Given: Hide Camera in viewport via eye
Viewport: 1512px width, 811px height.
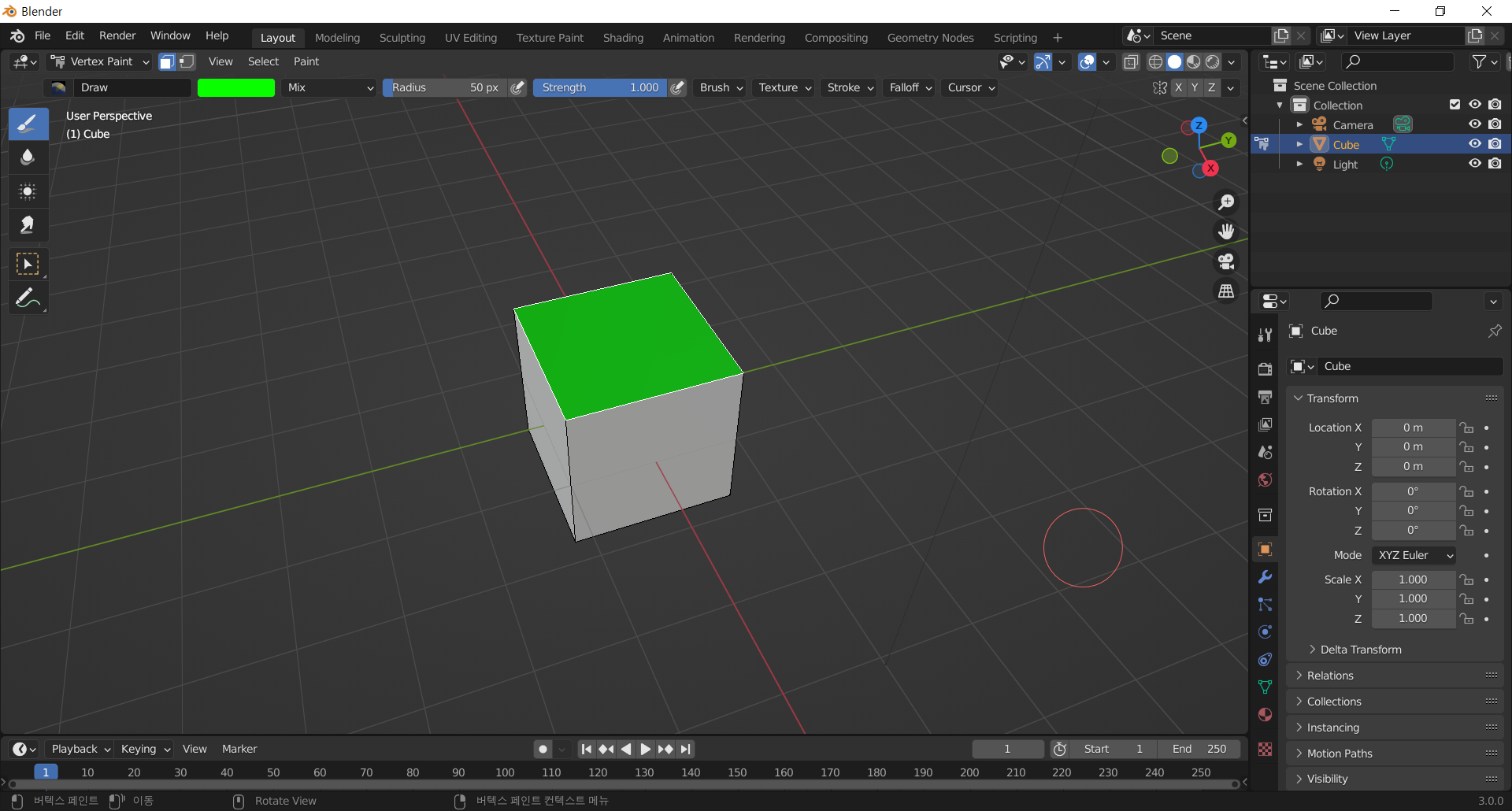Looking at the screenshot, I should point(1475,124).
